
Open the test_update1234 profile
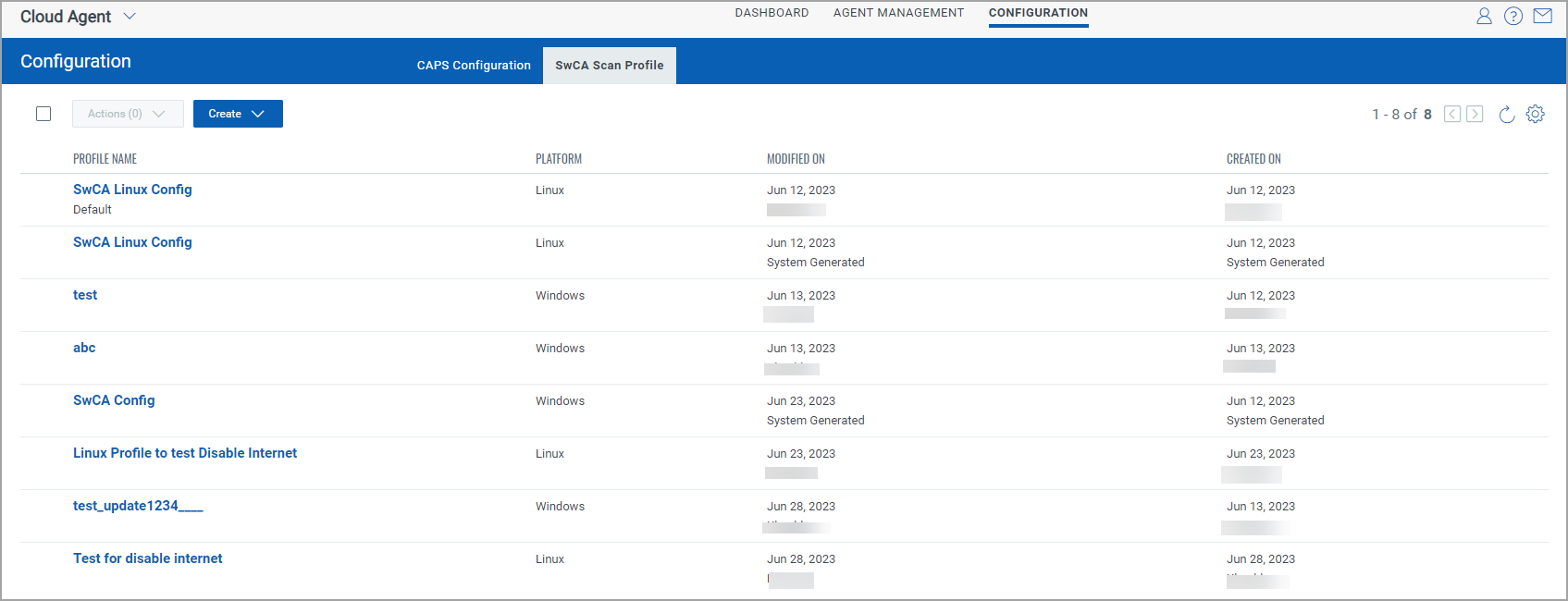point(138,506)
